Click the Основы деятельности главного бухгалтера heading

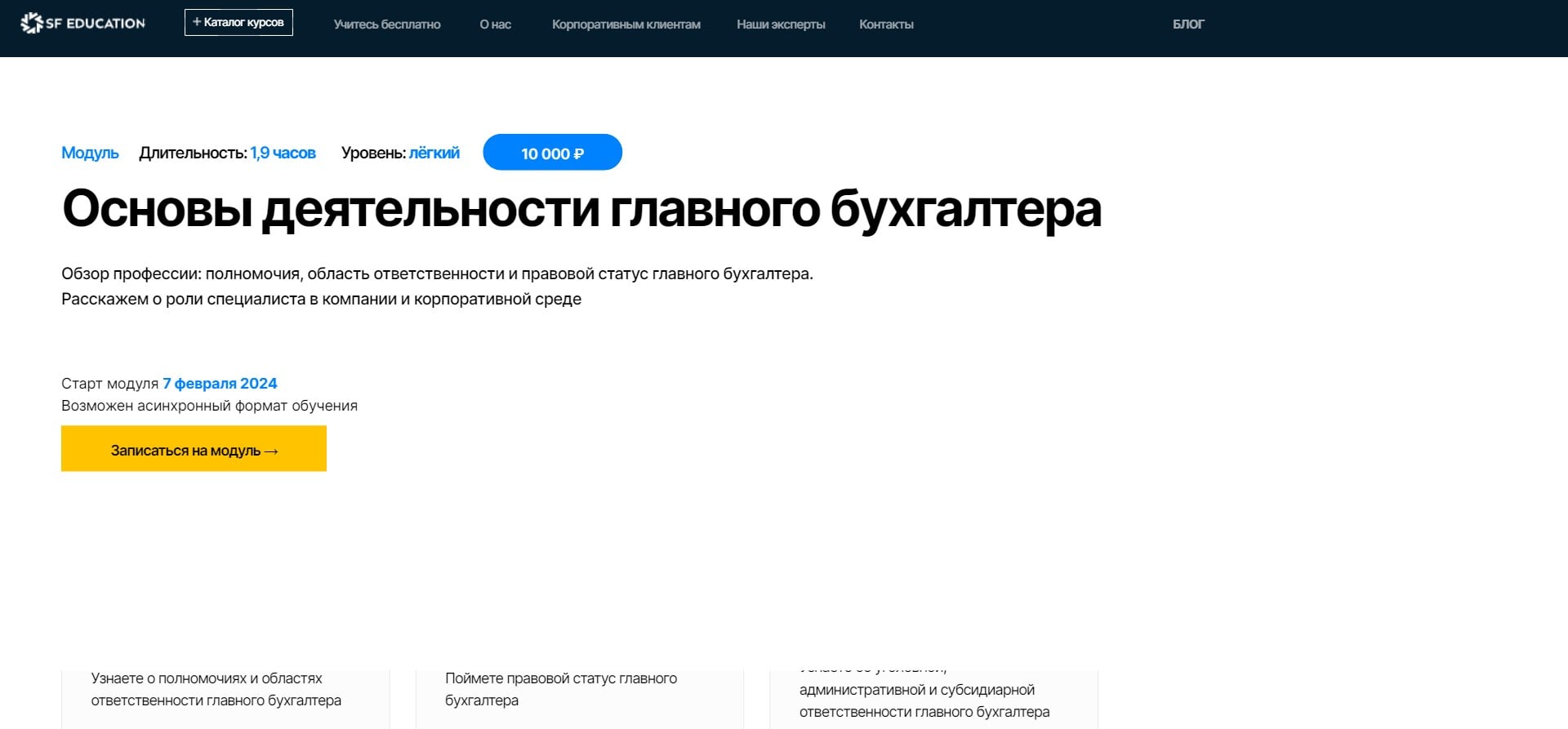(x=581, y=209)
